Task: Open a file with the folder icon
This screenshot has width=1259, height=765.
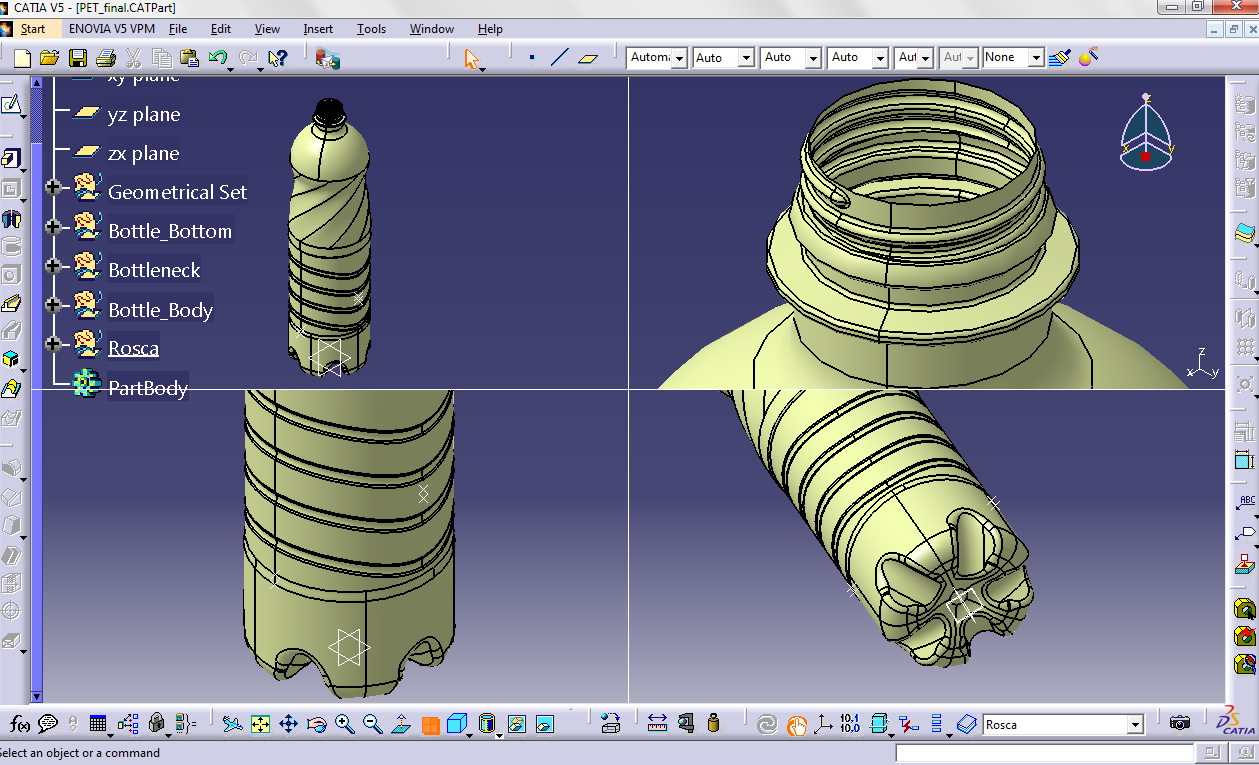Action: click(x=50, y=58)
